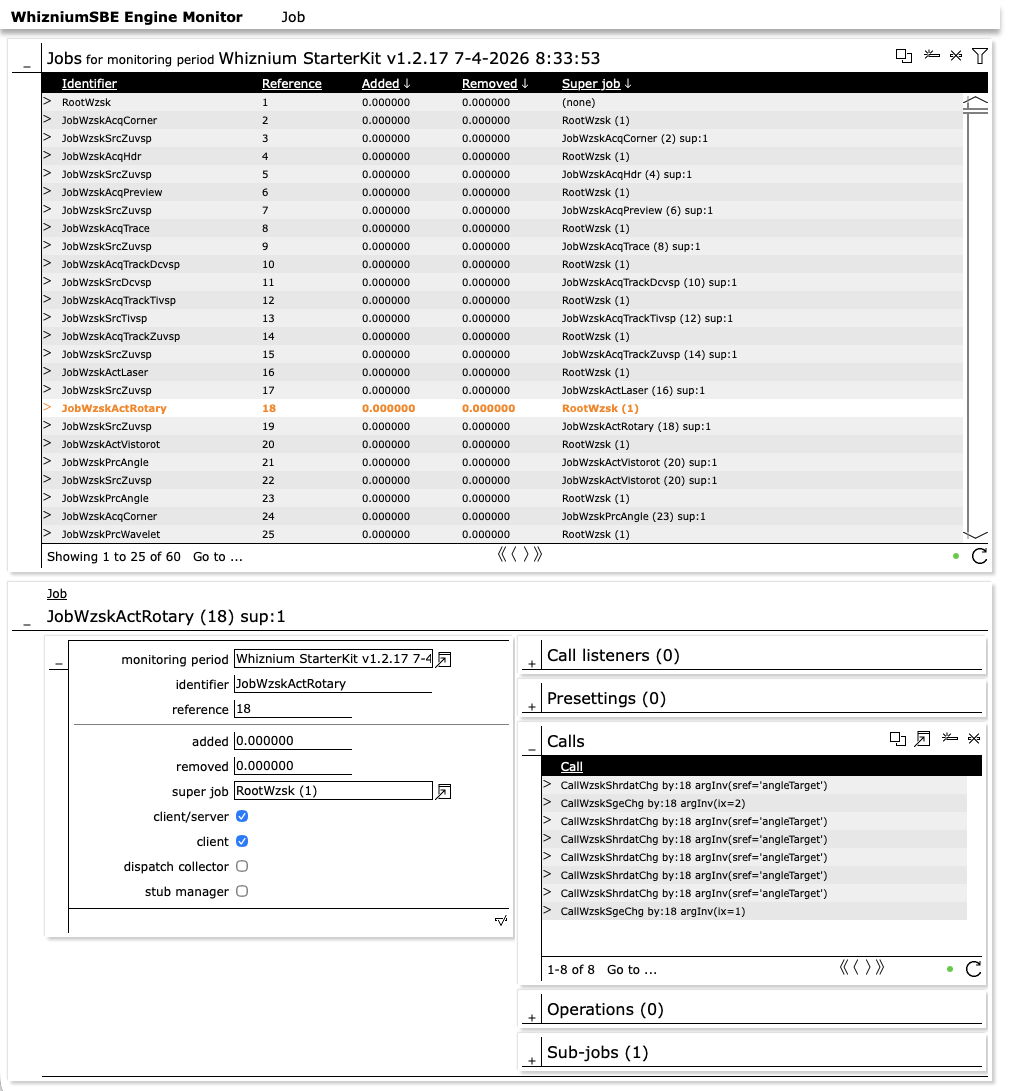This screenshot has height=1091, width=1010.
Task: Click the WhizniumSBE Engine Monitor title
Action: click(127, 17)
